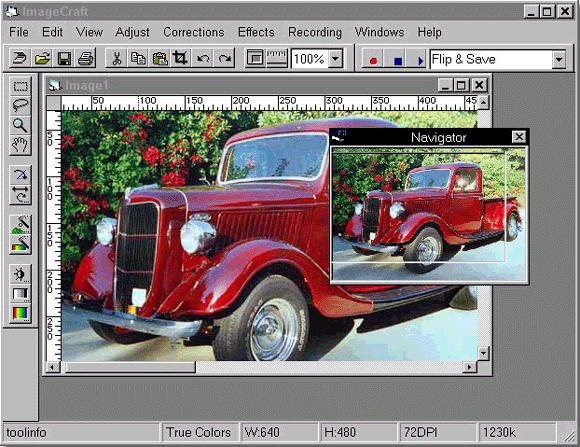
Task: Click the Paste clipboard icon
Action: click(160, 58)
